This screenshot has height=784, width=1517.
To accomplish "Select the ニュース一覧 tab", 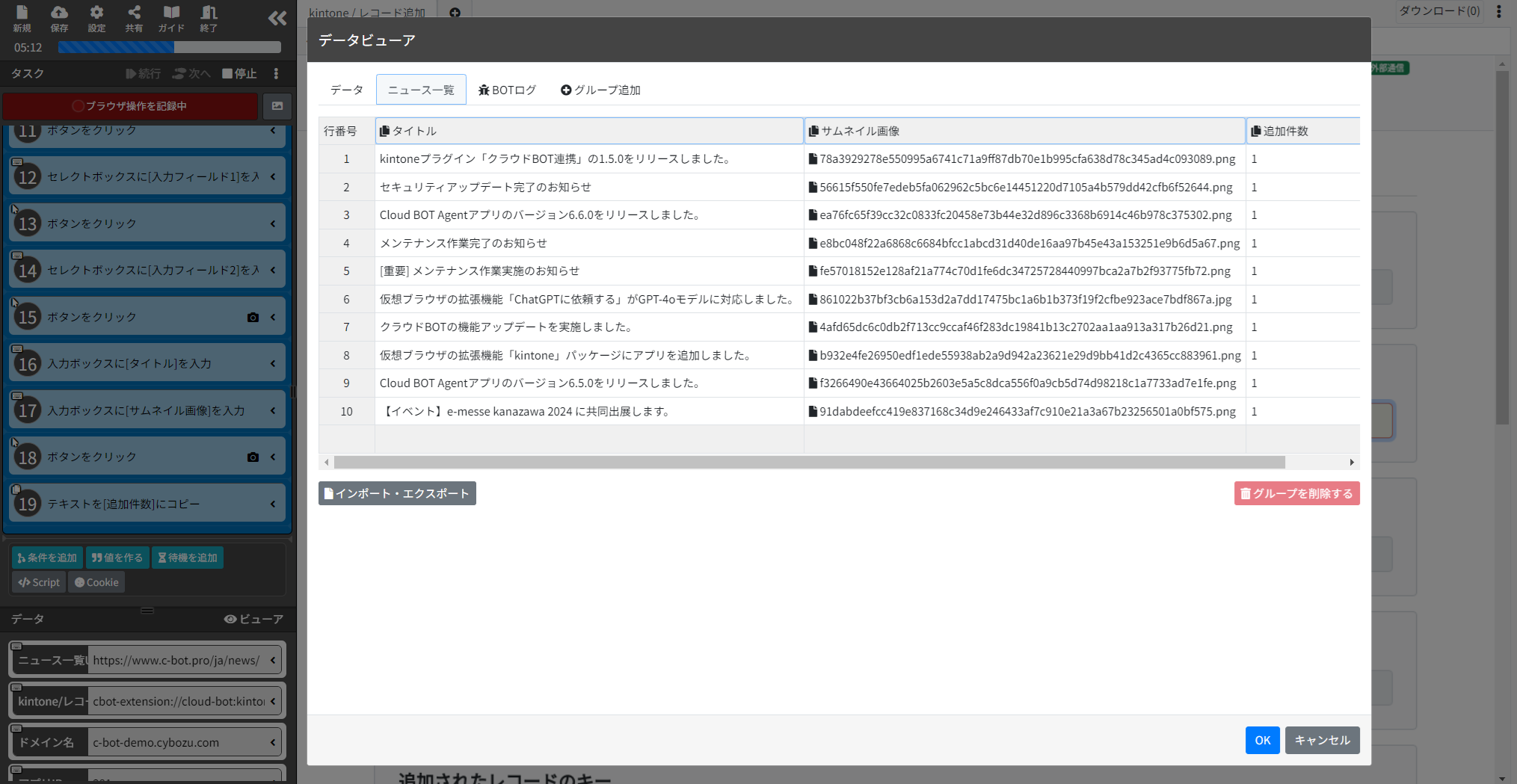I will tap(421, 90).
